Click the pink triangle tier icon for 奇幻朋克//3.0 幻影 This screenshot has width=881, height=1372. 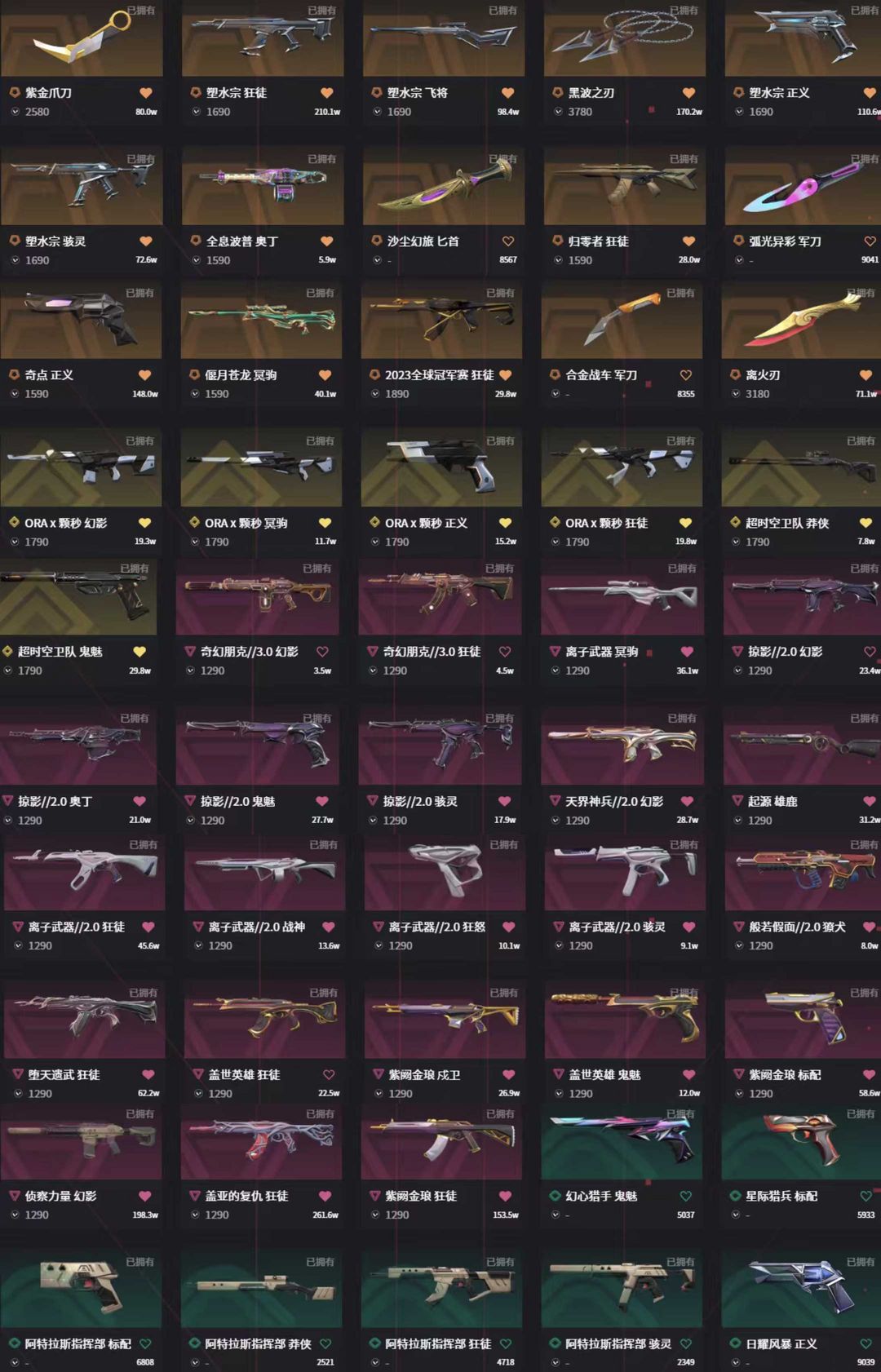pyautogui.click(x=190, y=651)
